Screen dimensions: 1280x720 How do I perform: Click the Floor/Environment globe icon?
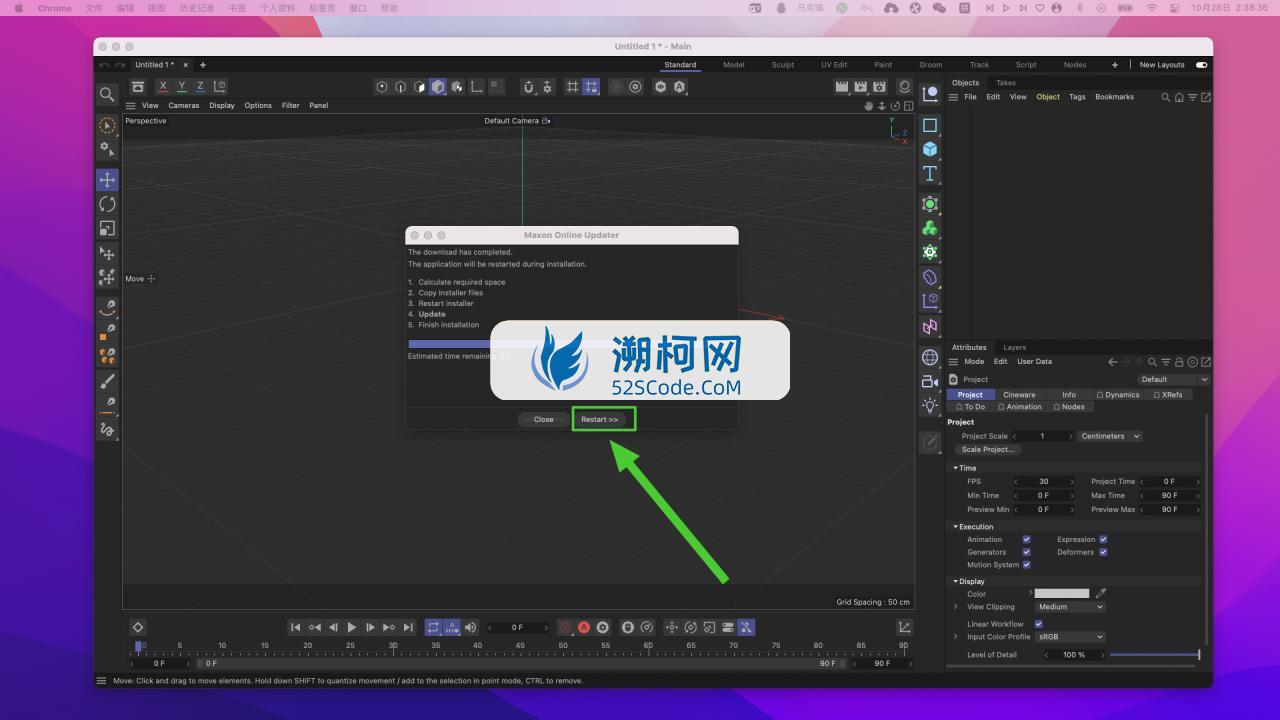click(x=930, y=357)
